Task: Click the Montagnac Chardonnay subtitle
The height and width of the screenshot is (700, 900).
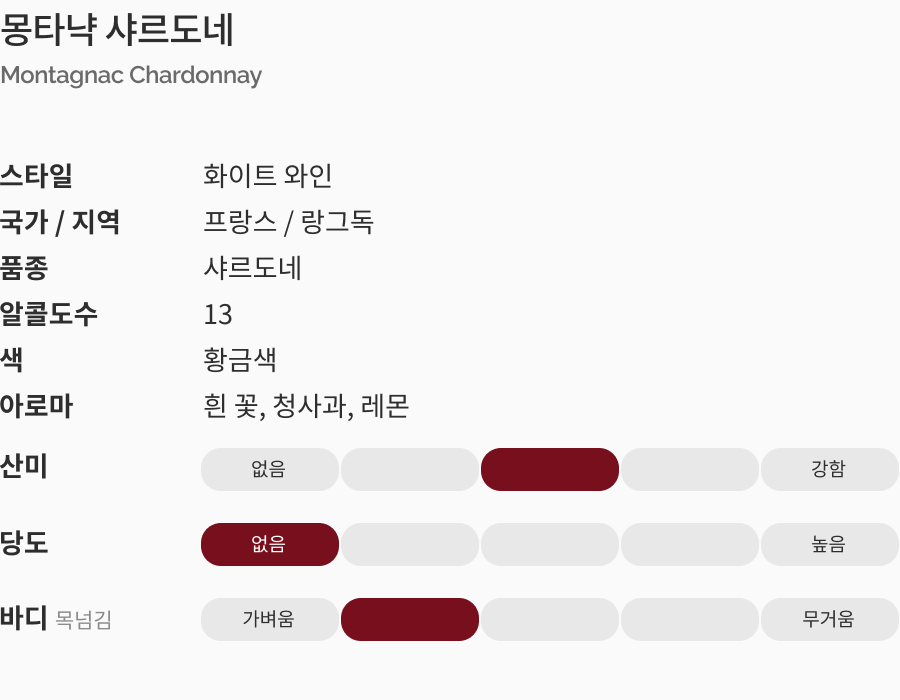Action: pos(131,76)
